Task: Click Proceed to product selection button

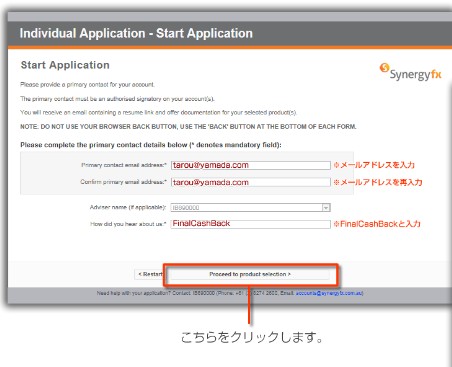Action: (x=250, y=274)
